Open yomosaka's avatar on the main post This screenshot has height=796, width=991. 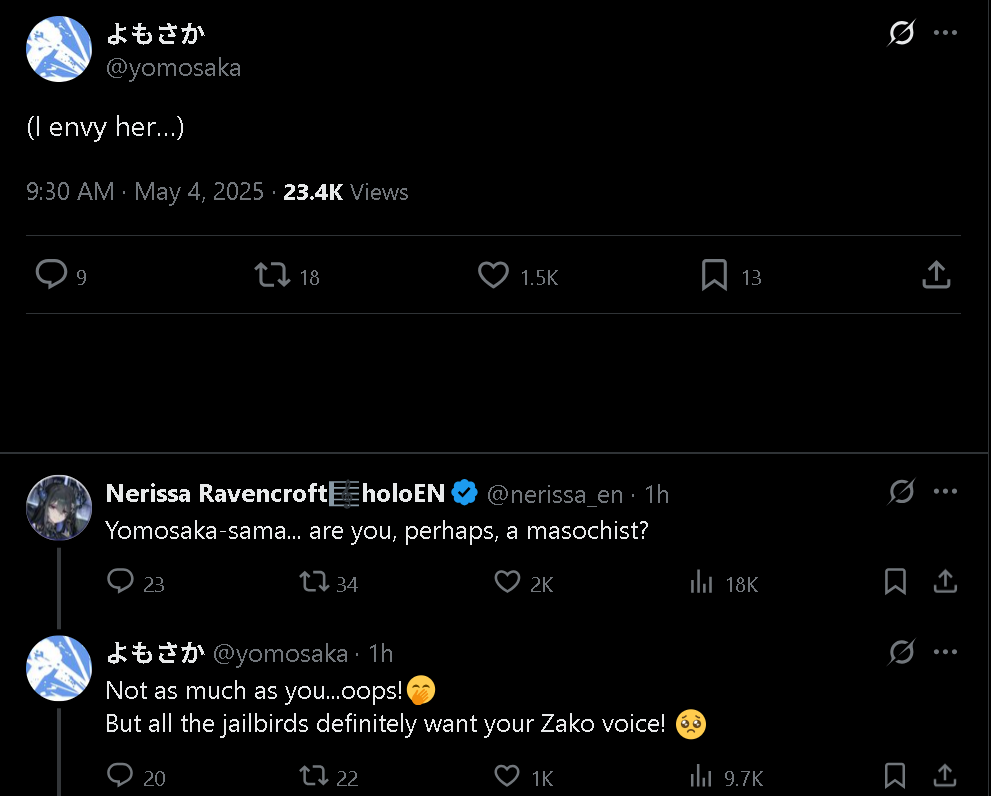click(59, 49)
